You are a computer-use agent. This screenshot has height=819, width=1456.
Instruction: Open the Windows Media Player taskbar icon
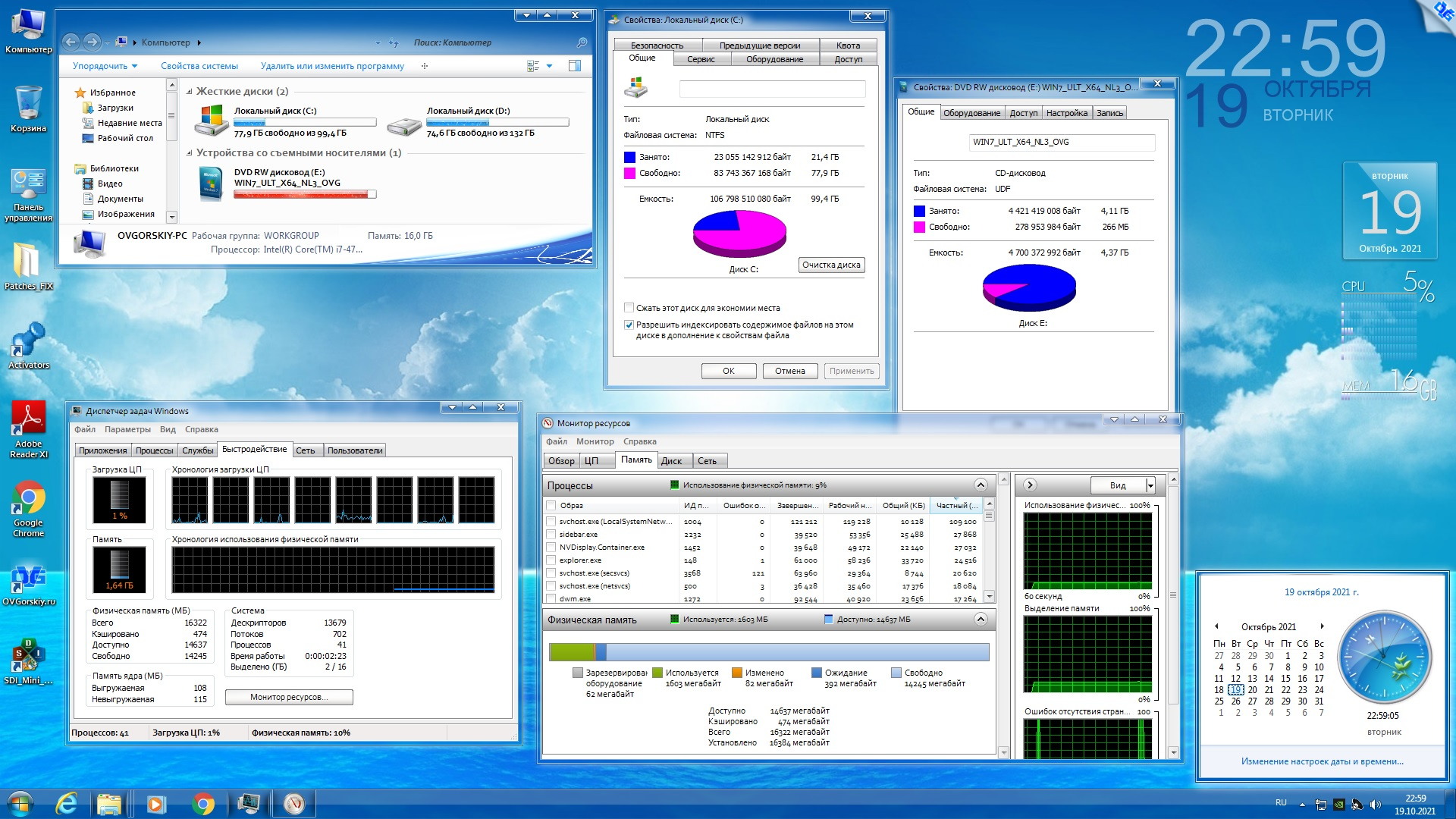click(x=156, y=803)
